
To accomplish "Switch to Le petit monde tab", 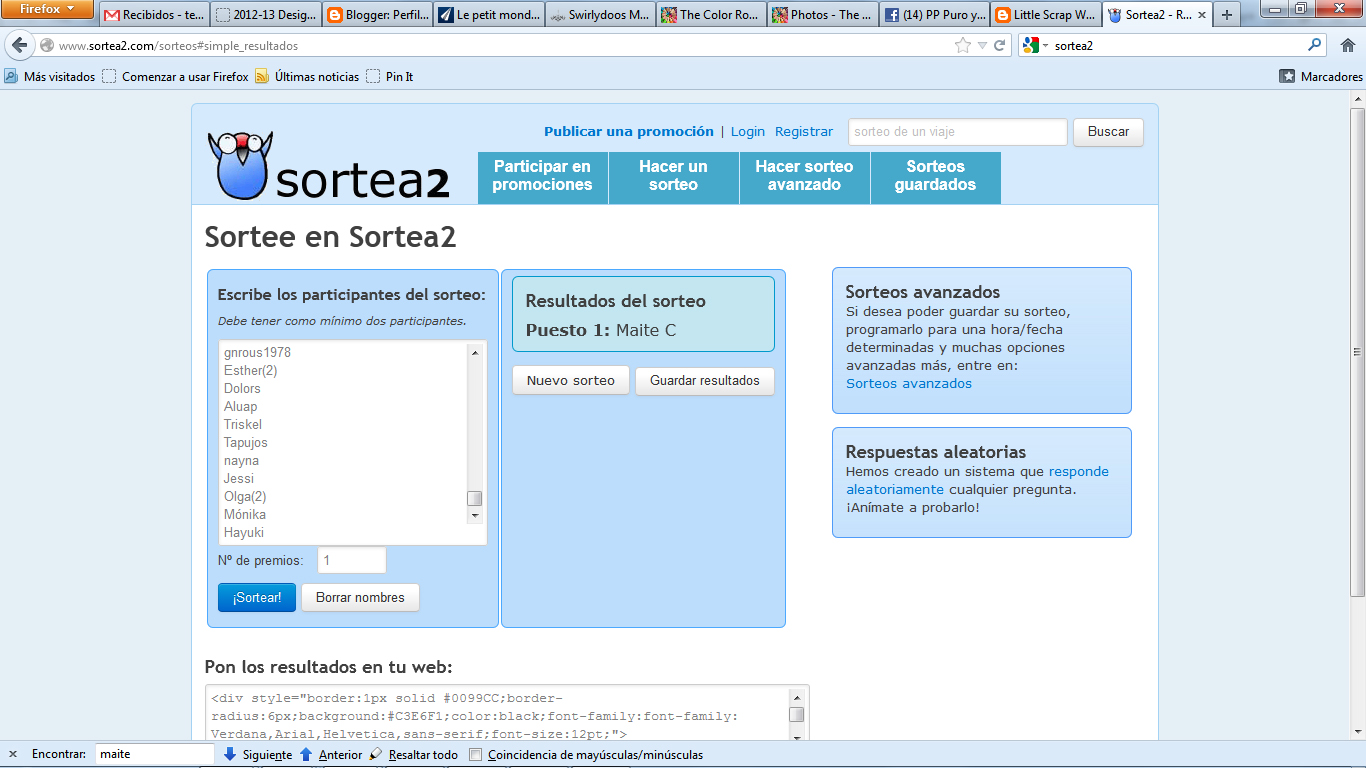I will pos(489,15).
